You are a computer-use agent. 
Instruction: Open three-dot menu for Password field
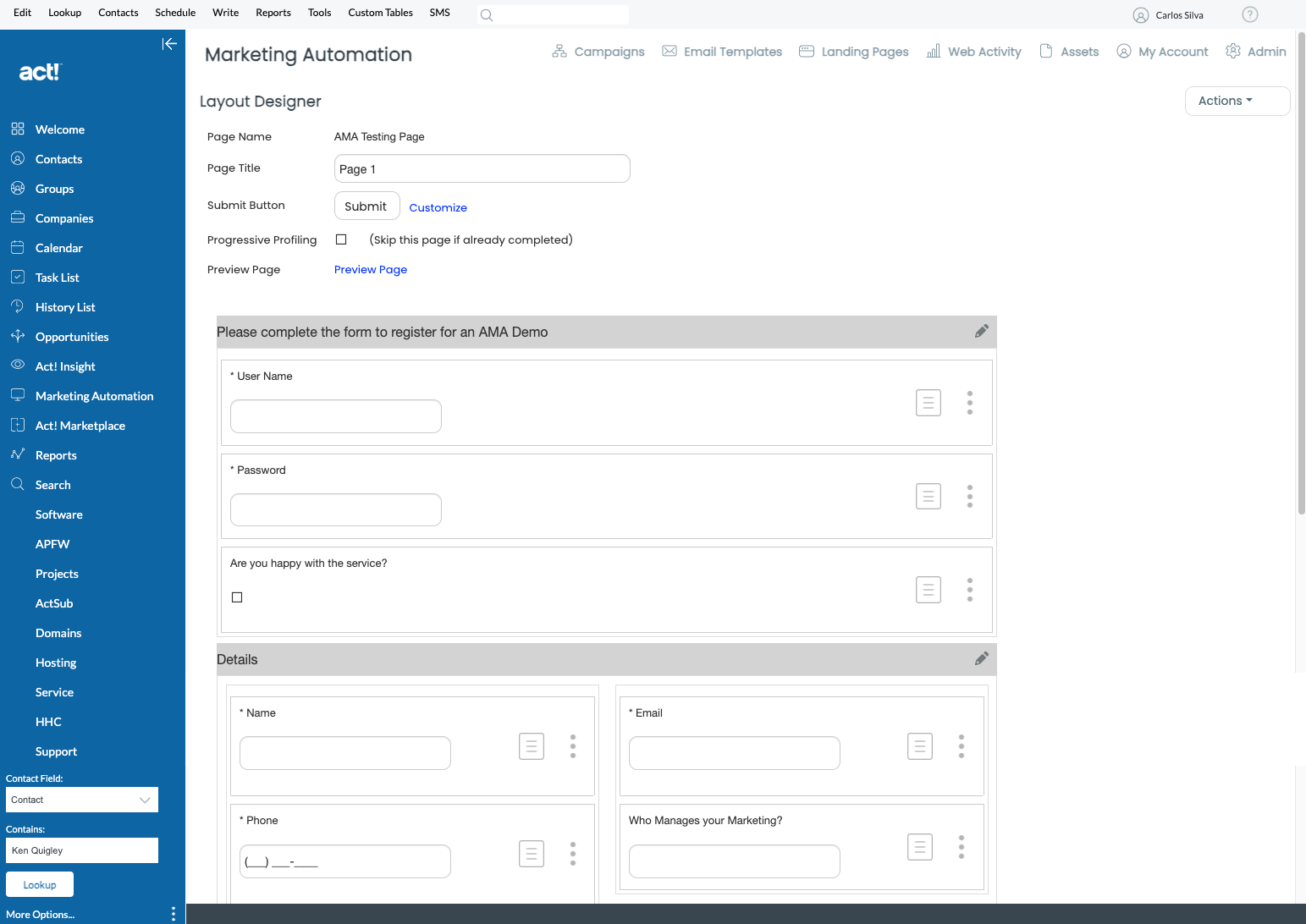tap(970, 496)
